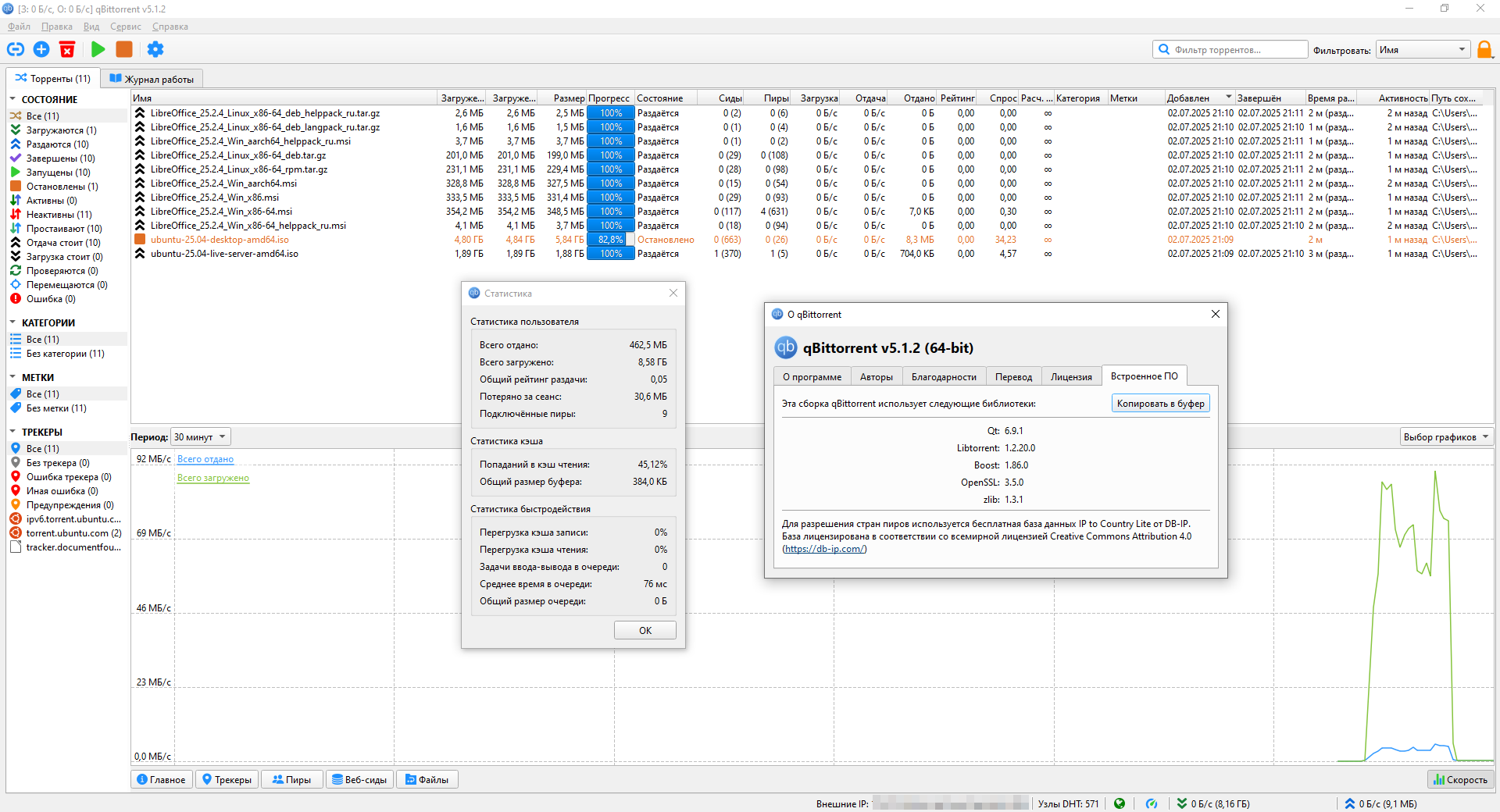Open the Справка menu
Viewport: 1500px width, 812px height.
pos(170,27)
